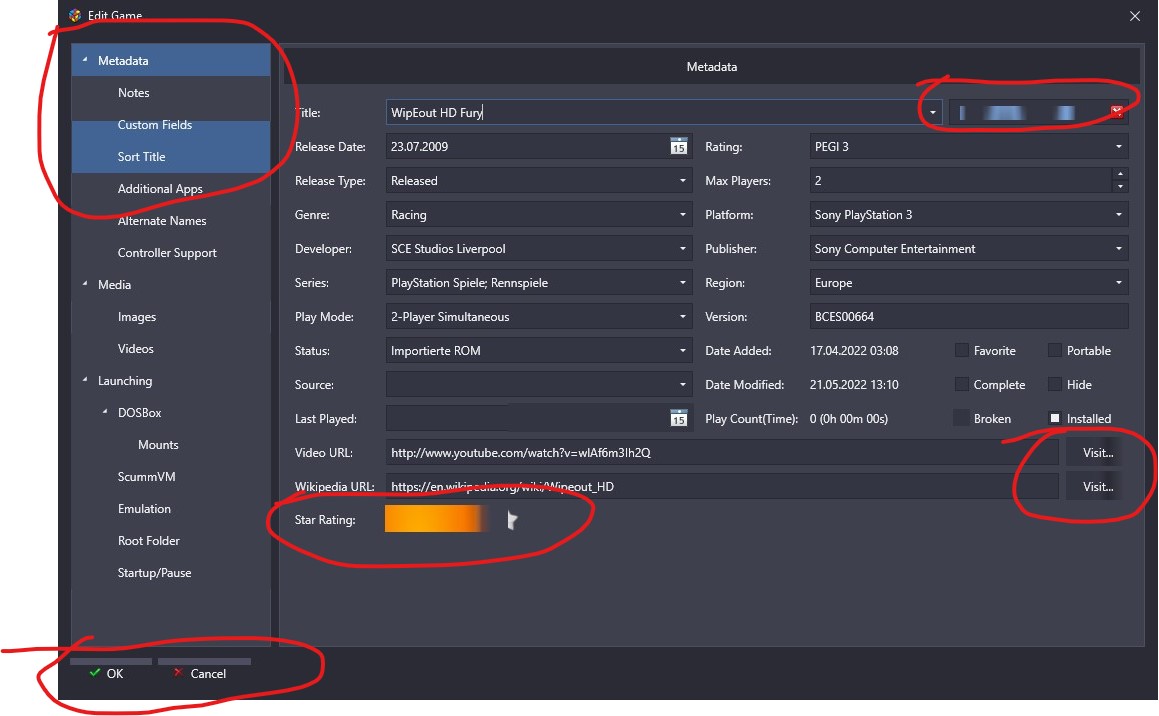Collapse the Launching tree node arrow

click(85, 380)
